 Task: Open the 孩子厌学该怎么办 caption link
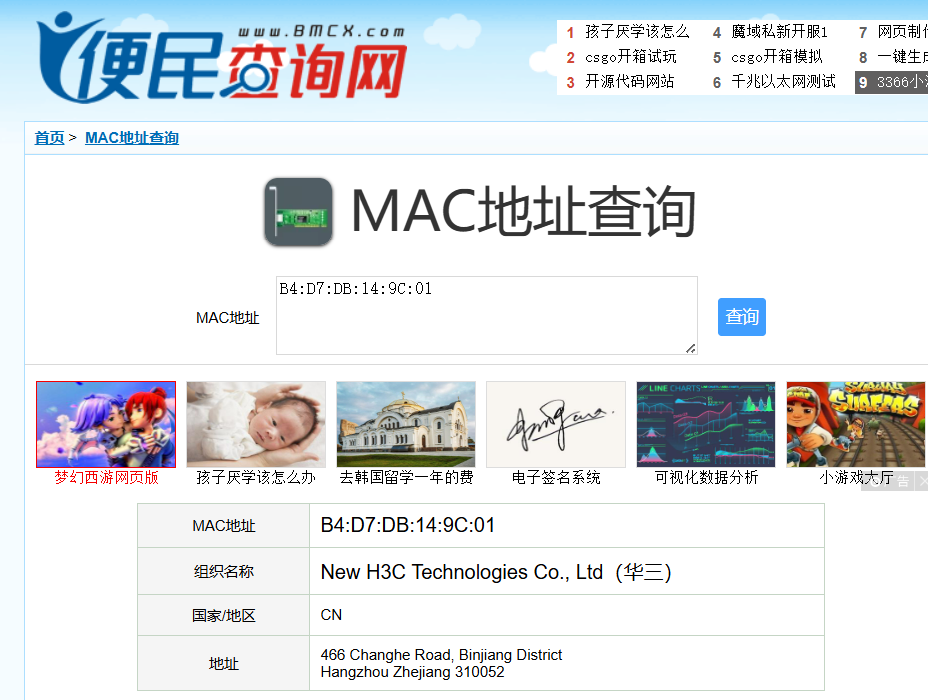click(256, 478)
